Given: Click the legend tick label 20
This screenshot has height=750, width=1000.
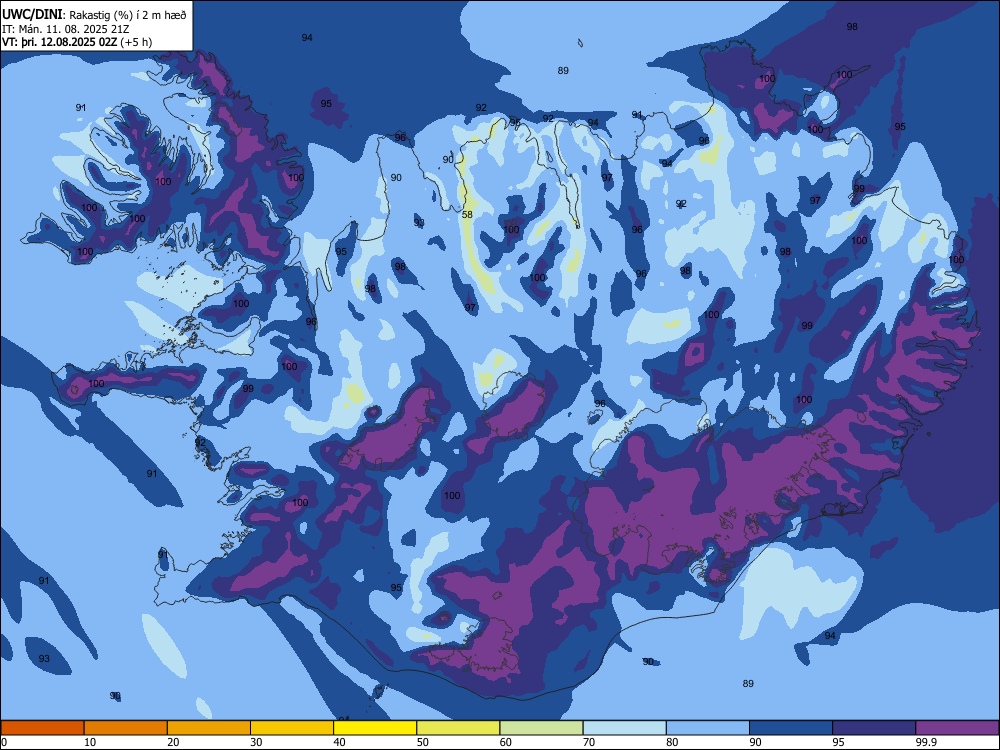Looking at the screenshot, I should coord(173,742).
